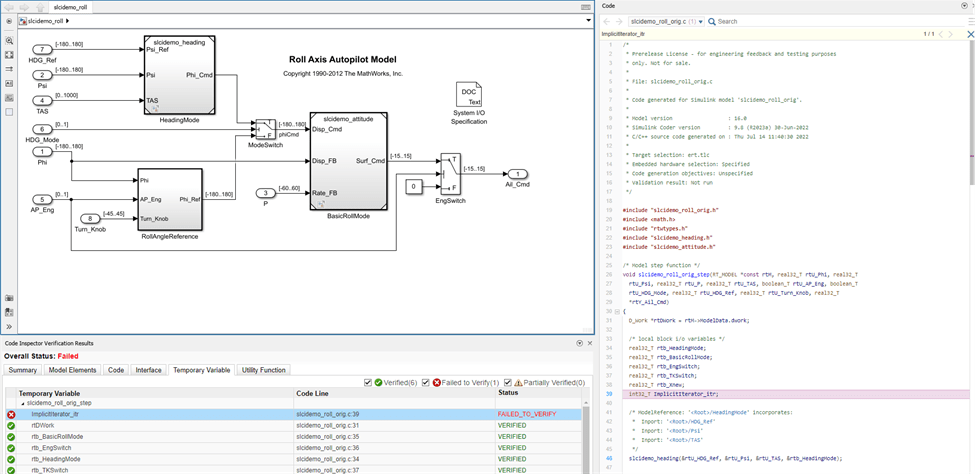Close the ImplicitIterator_itr search bar
The height and width of the screenshot is (474, 977).
[x=970, y=34]
